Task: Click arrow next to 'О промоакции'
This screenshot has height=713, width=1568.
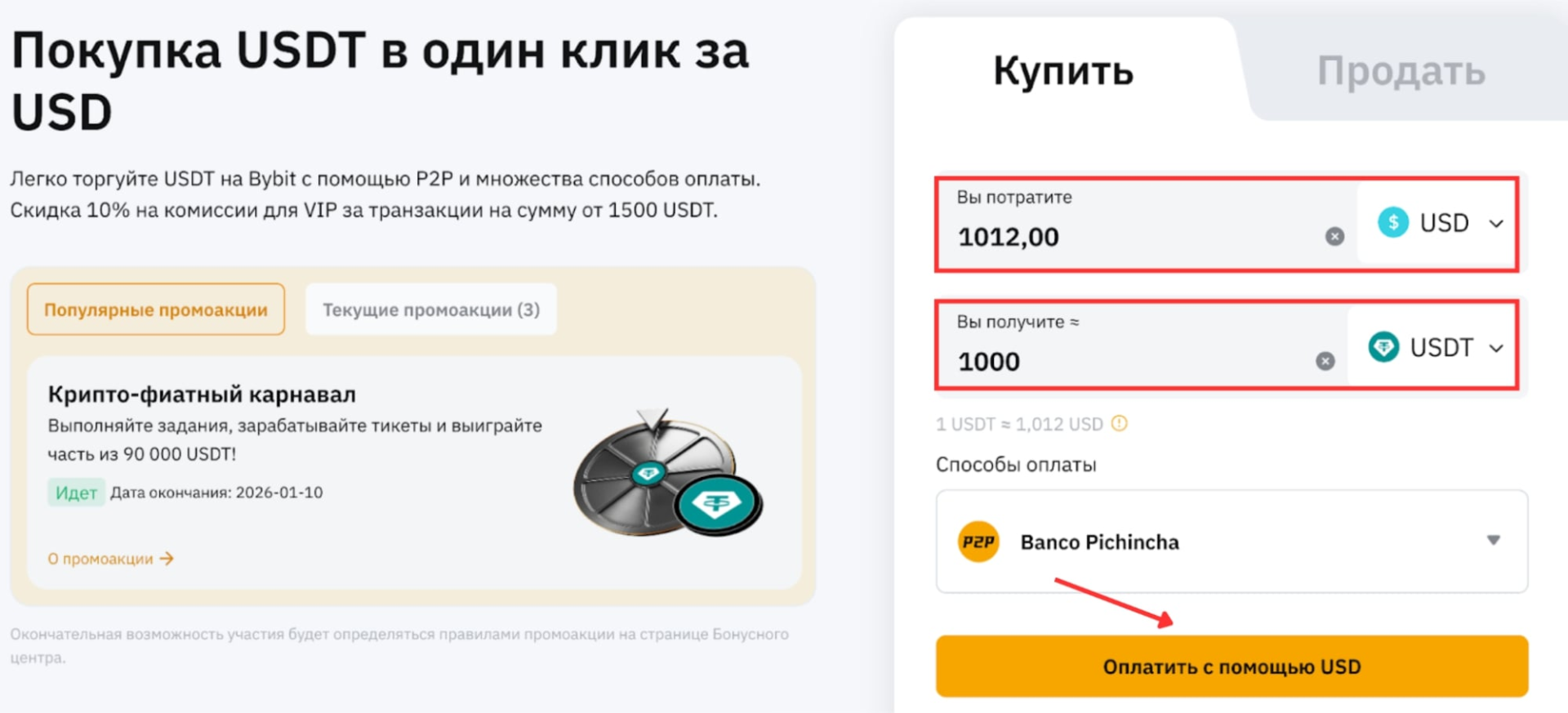Action: point(167,559)
